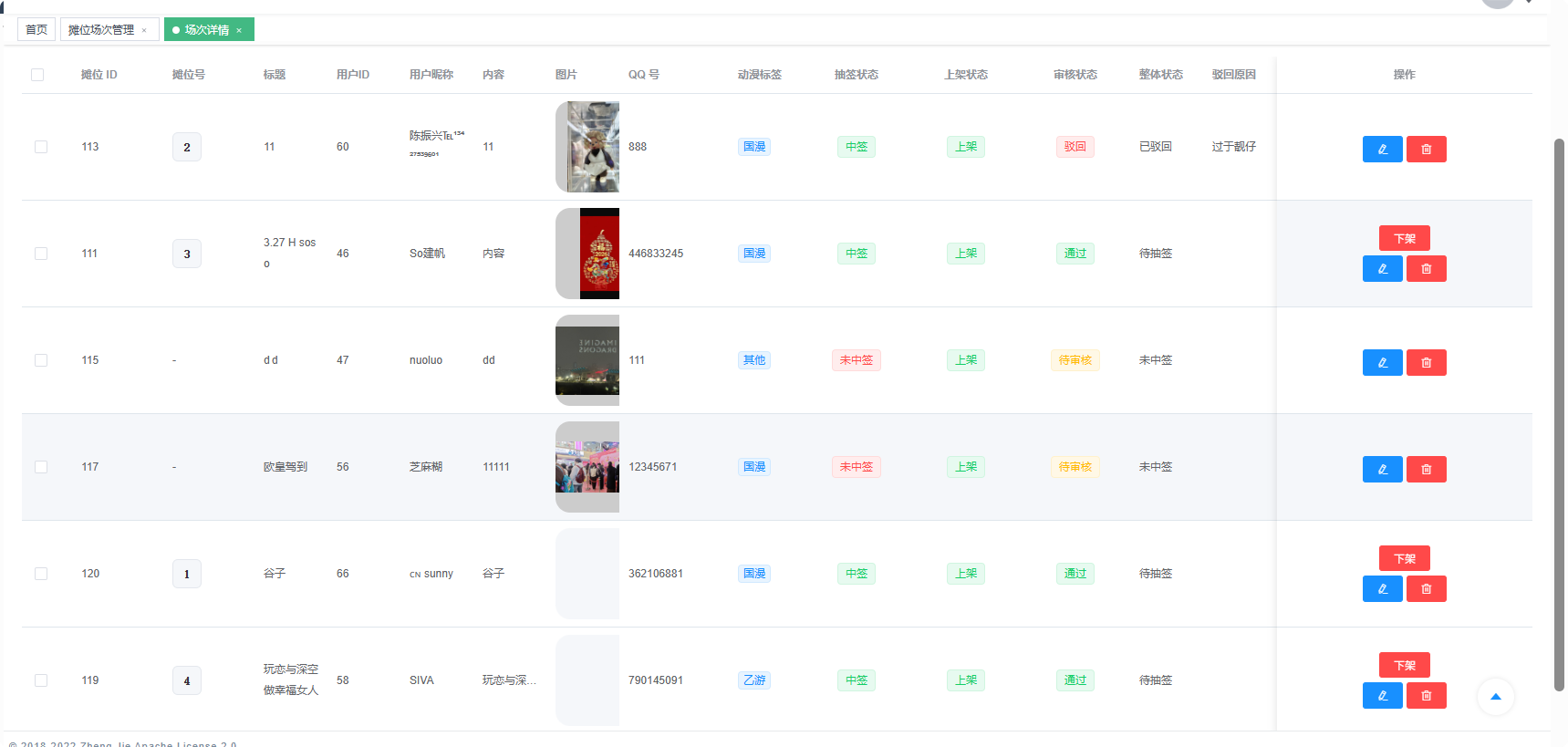Image resolution: width=1568 pixels, height=747 pixels.
Task: Tick the checkbox for row 119
Action: pyautogui.click(x=41, y=680)
